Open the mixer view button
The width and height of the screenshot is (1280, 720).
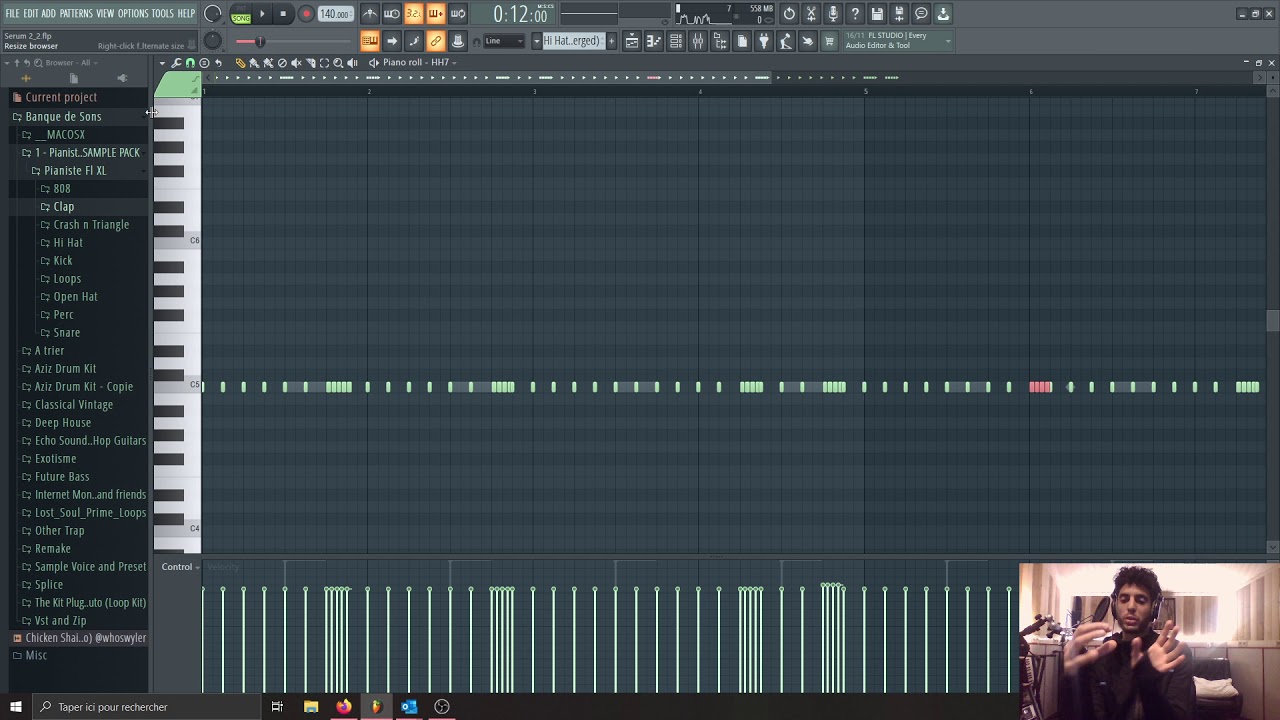697,41
